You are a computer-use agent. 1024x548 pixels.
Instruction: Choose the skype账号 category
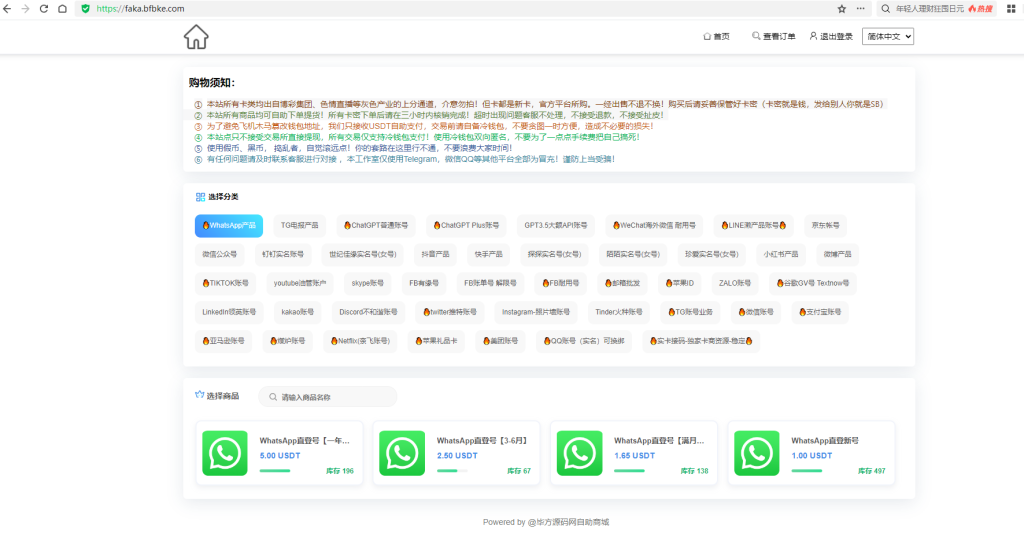(x=368, y=283)
